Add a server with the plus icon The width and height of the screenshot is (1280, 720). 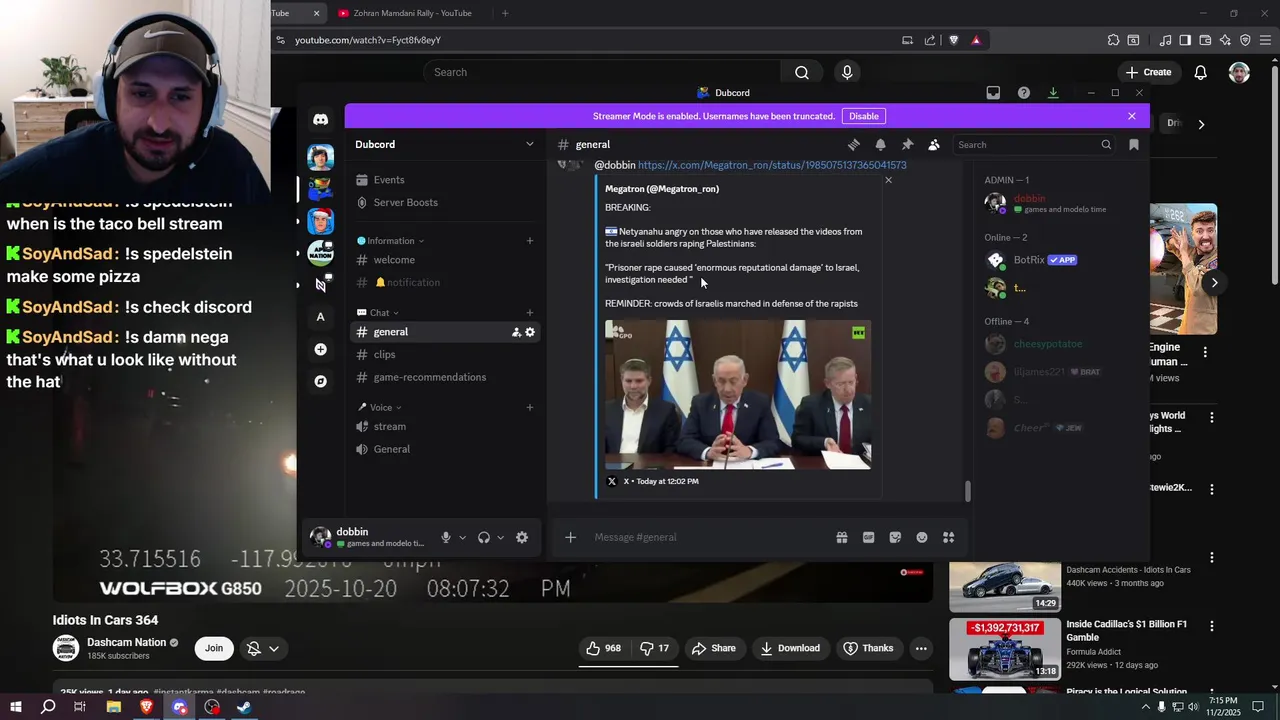320,349
